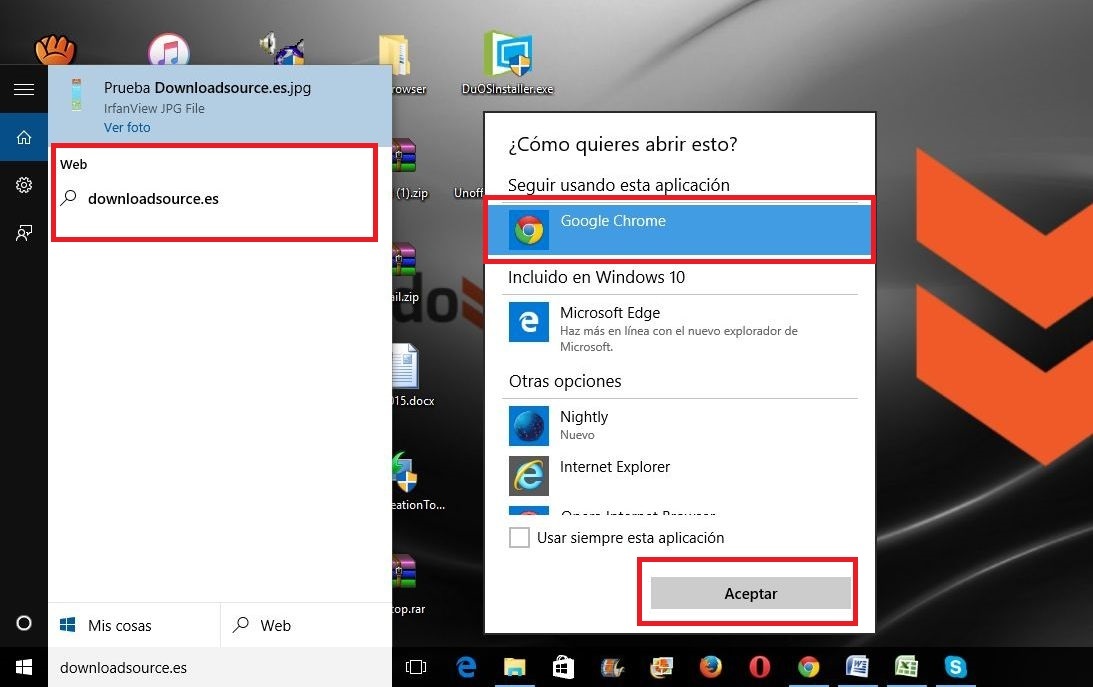Screen dimensions: 1093x687
Task: Select the eationTo... desktop installer icon
Action: coord(417,481)
